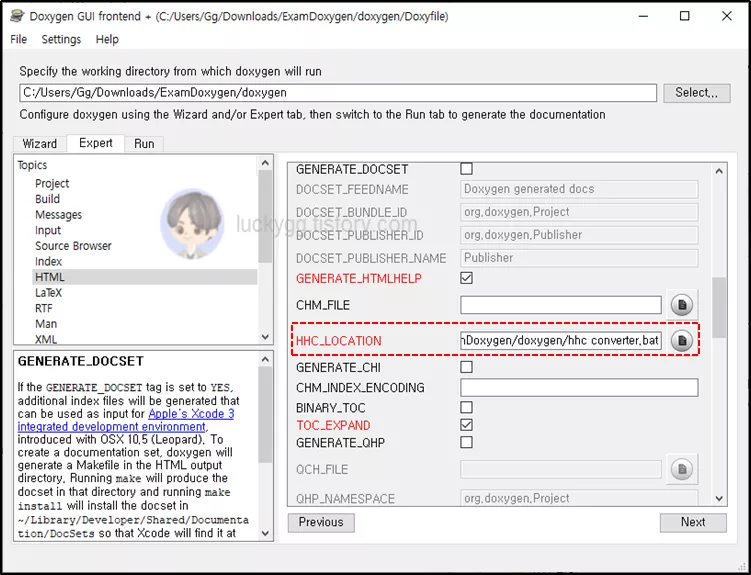751x575 pixels.
Task: Switch to the Wizard tab
Action: [40, 144]
